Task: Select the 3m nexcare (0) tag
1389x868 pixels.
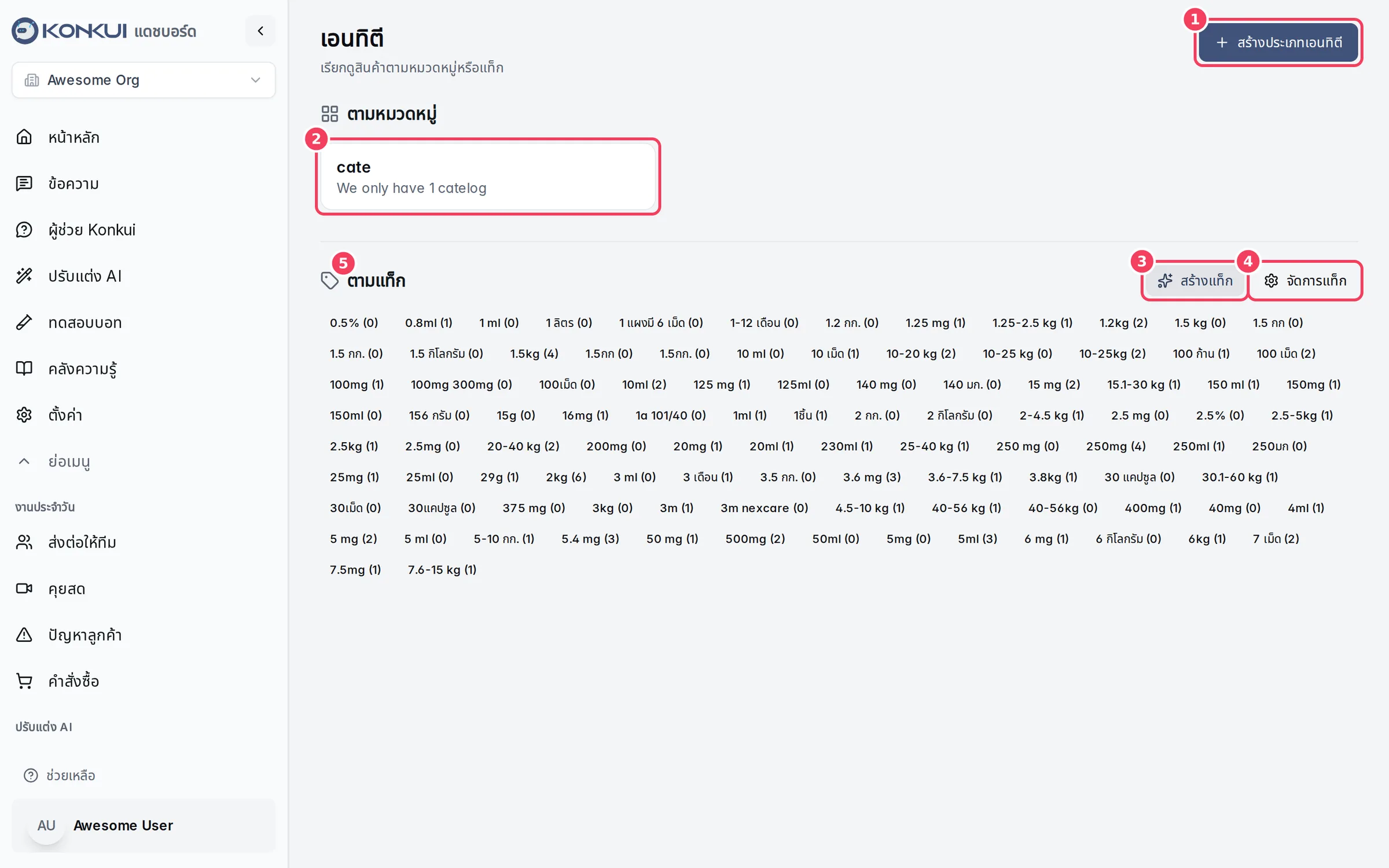Action: 764,508
